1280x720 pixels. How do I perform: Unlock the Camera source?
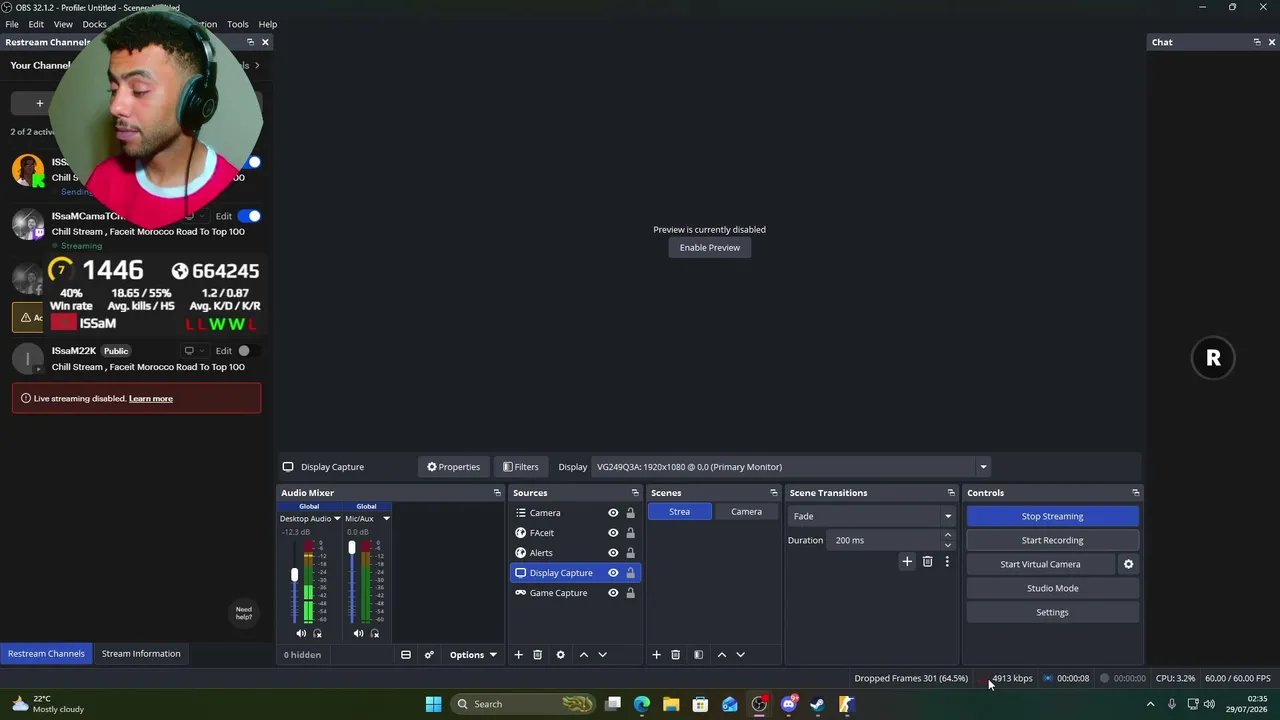point(630,513)
